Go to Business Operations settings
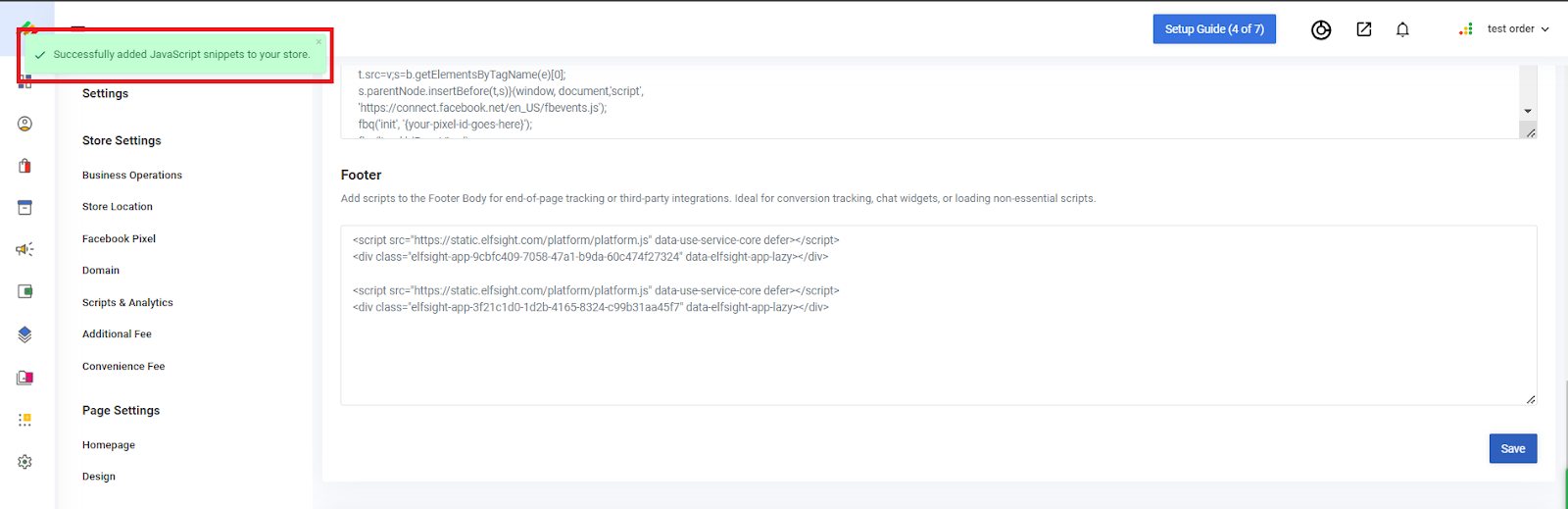 pos(132,176)
